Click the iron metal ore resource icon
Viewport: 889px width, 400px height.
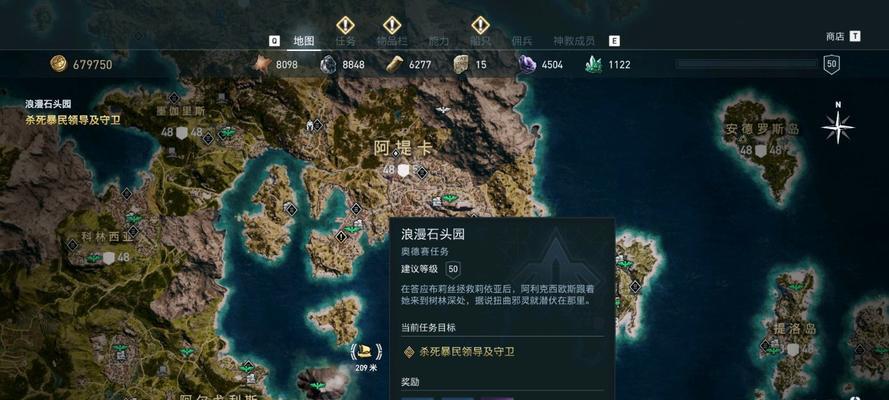[328, 64]
